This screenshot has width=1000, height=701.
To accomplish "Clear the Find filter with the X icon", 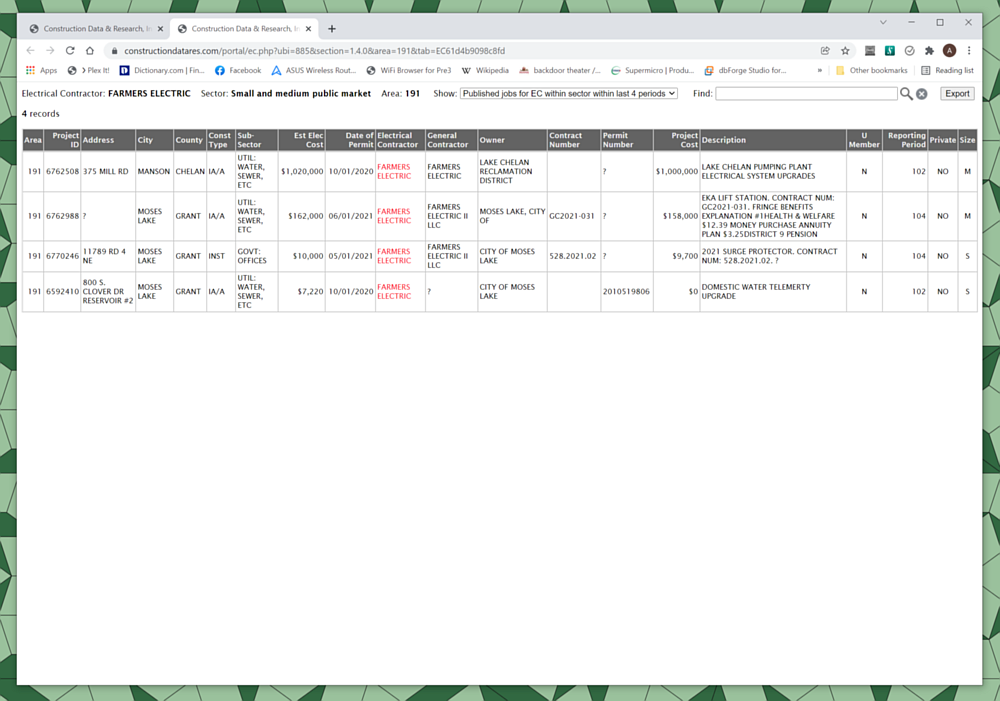I will click(922, 94).
